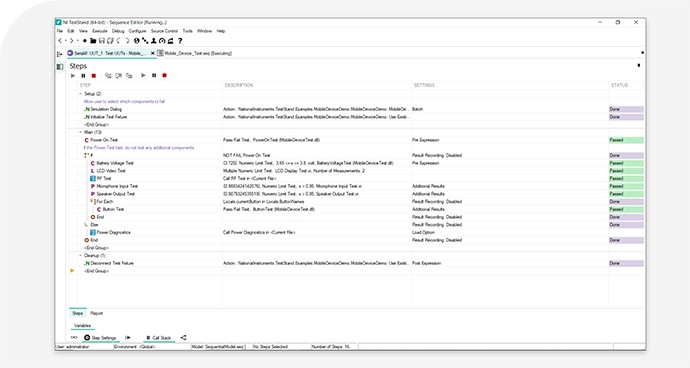The image size is (690, 368).
Task: Click Done status of Simulation Dialog row
Action: tap(626, 109)
